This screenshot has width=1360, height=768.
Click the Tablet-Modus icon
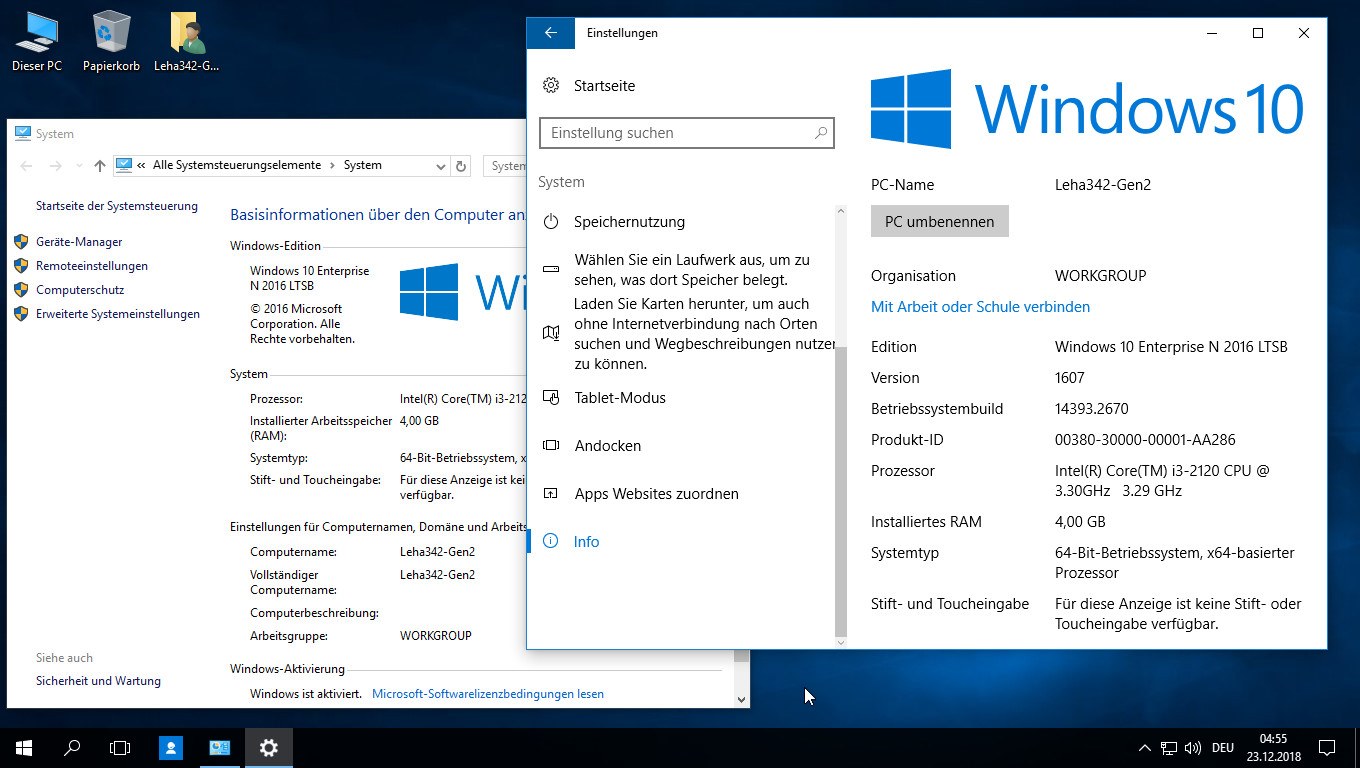coord(551,398)
